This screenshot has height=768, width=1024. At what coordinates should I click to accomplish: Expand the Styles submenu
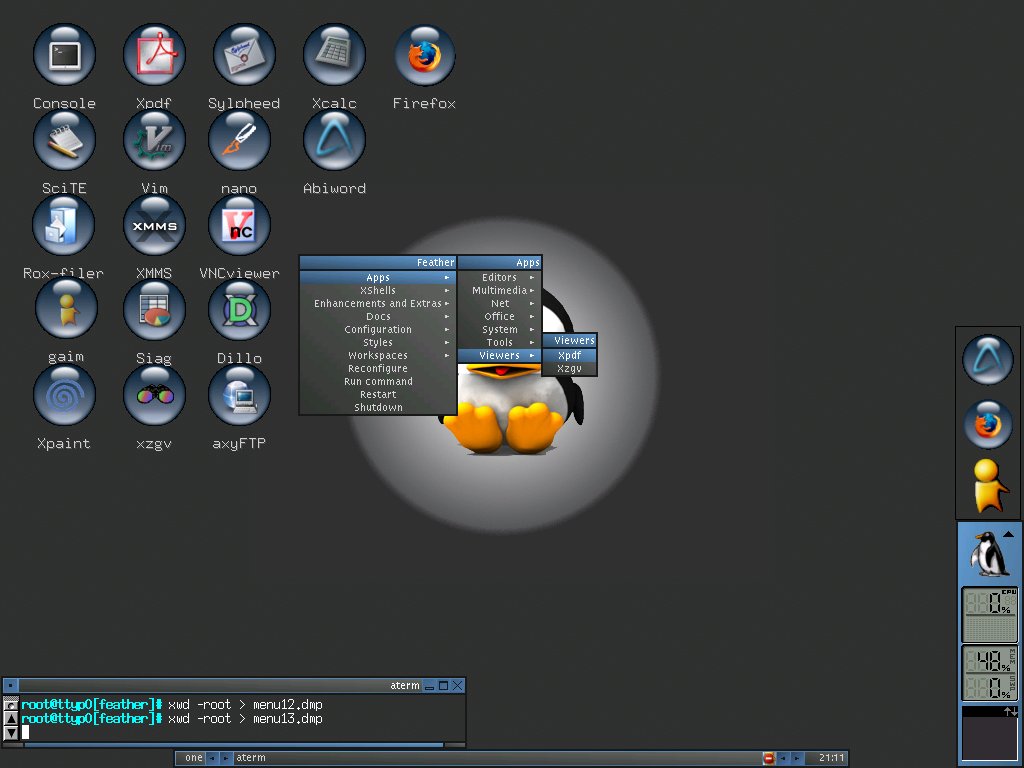tap(377, 343)
